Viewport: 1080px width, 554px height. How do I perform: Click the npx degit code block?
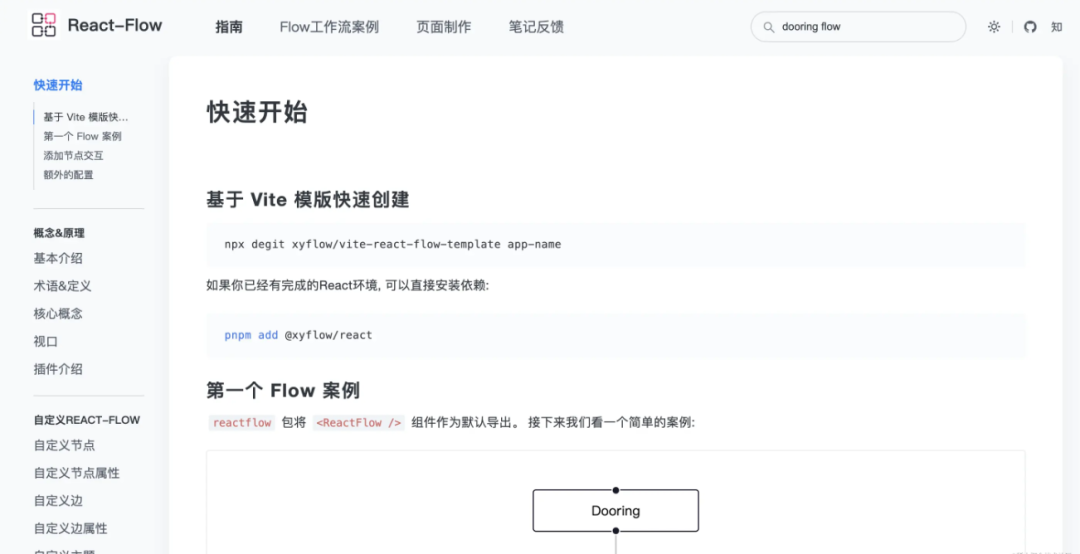616,244
